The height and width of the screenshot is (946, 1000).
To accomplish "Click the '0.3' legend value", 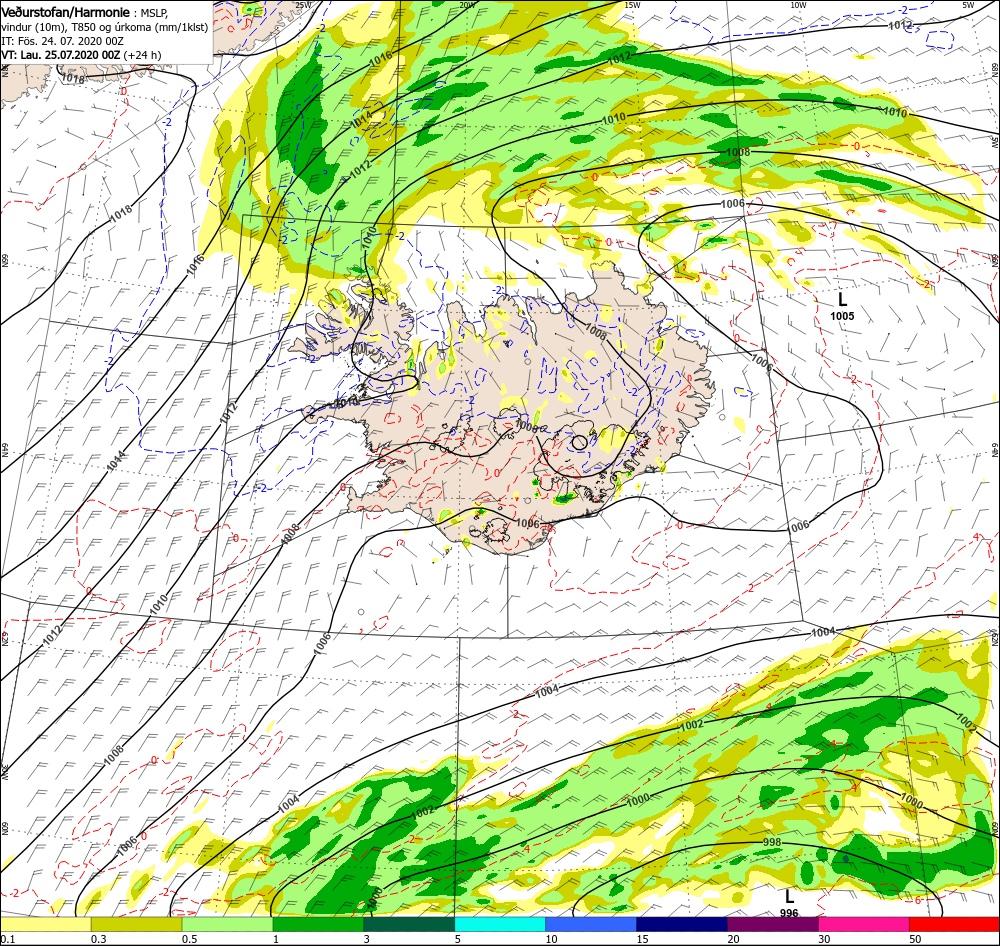I will 98,939.
